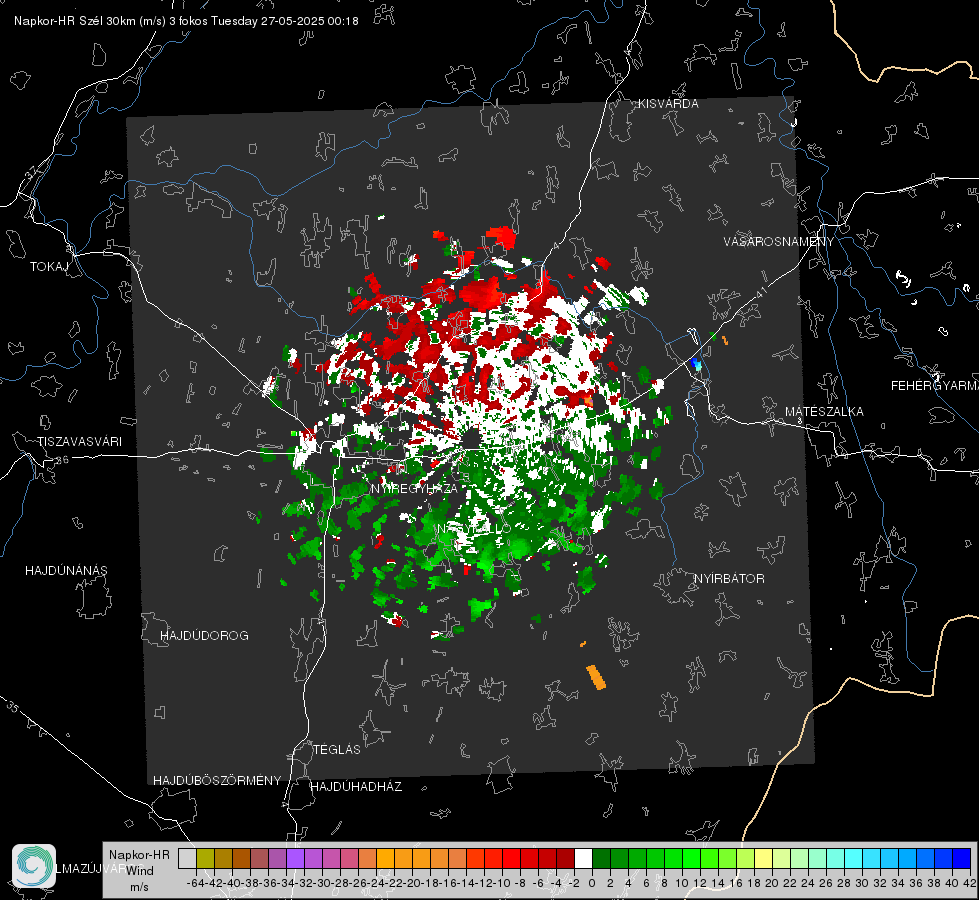Screen dimensions: 979x900
Task: Click the legend value -10
Action: pyautogui.click(x=501, y=883)
